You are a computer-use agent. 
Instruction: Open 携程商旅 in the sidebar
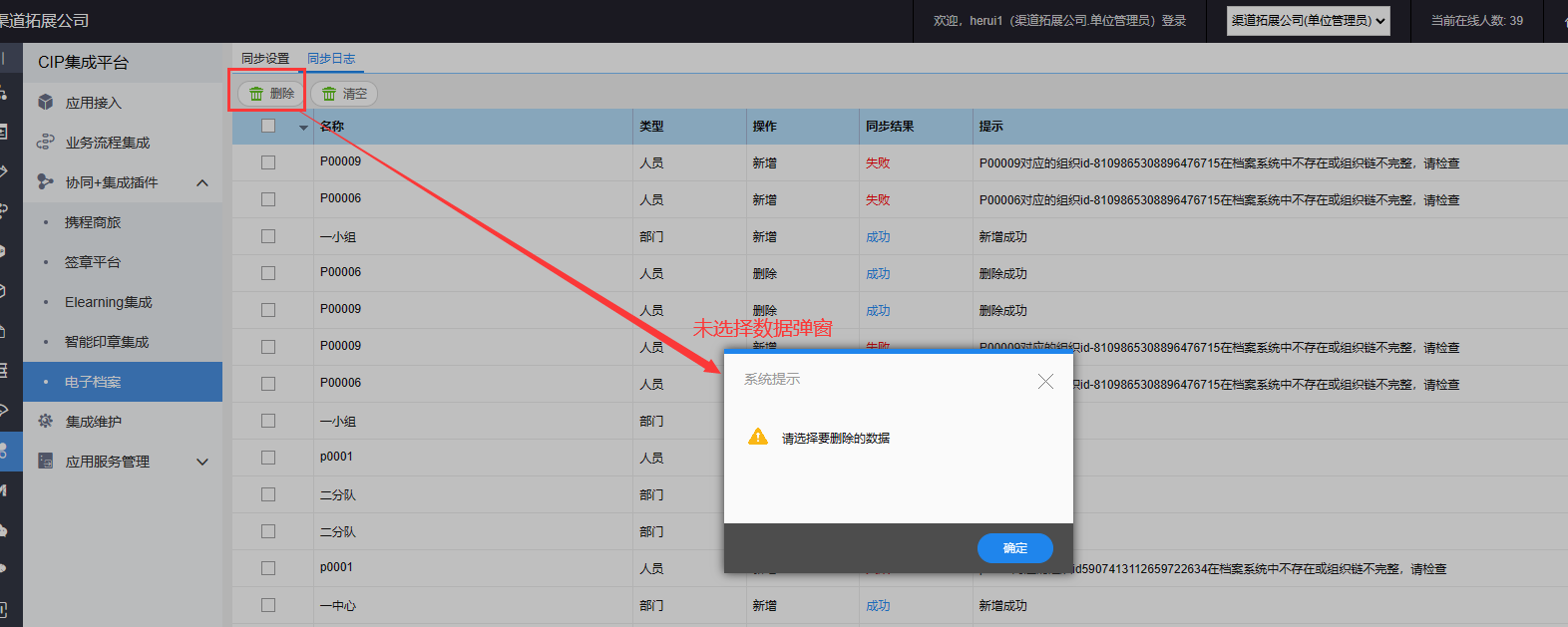coord(93,222)
